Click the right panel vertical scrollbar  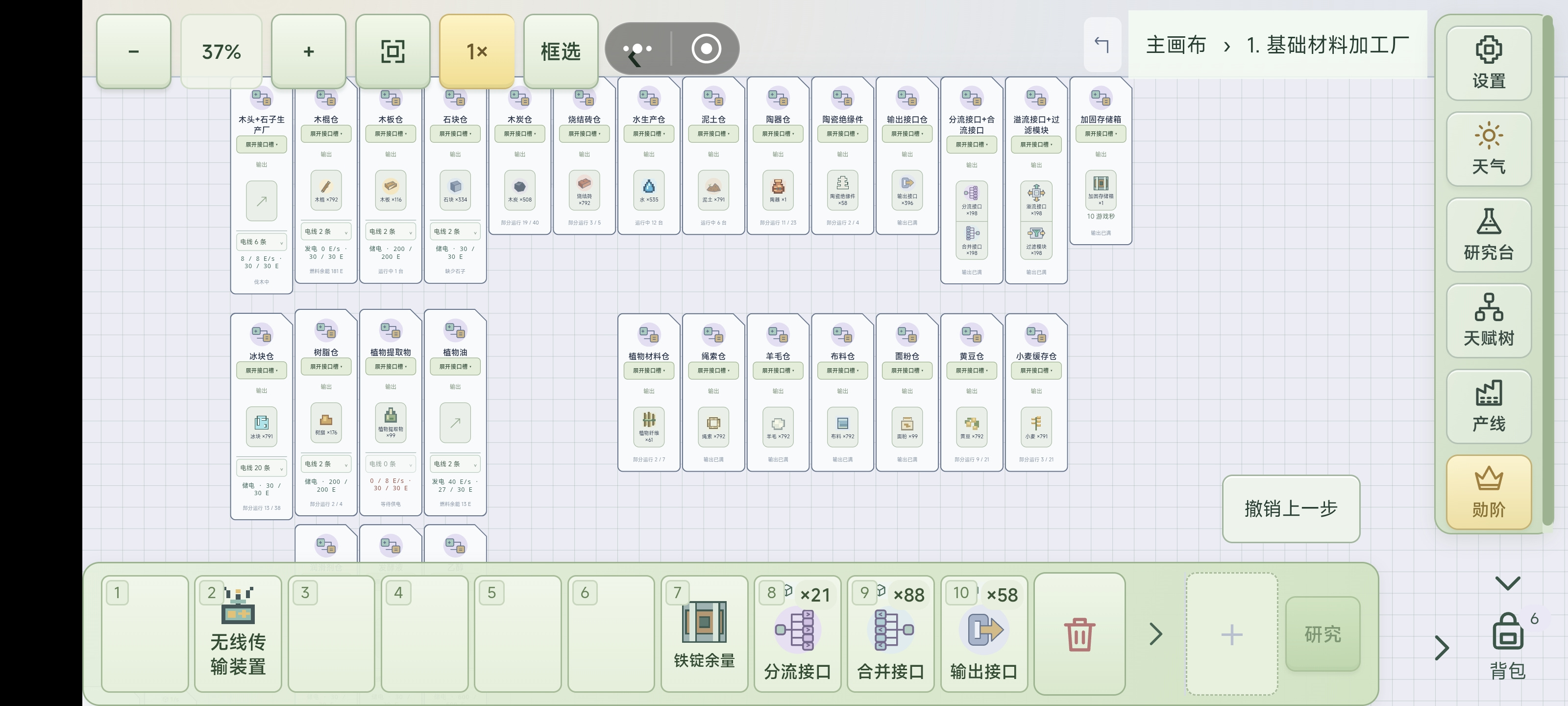click(x=1547, y=271)
